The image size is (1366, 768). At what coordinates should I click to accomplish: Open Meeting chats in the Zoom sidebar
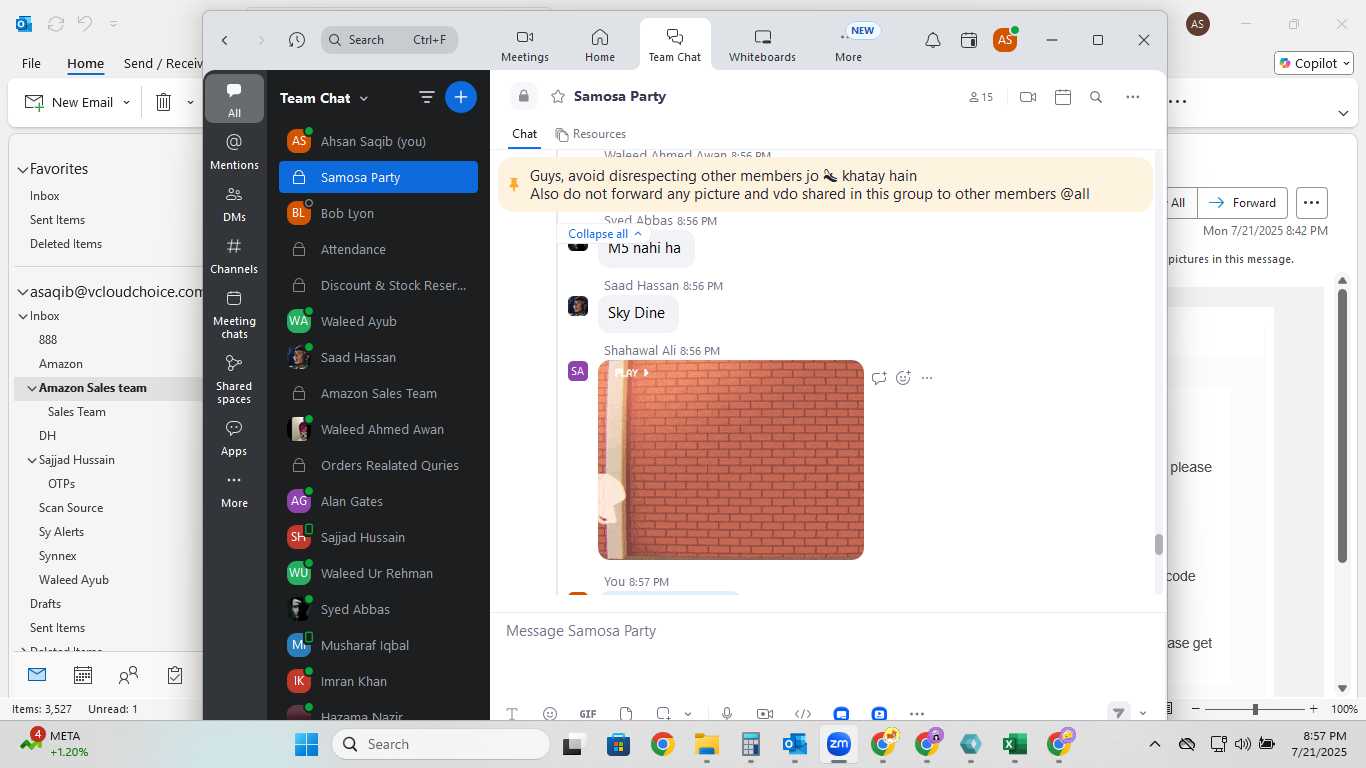(x=234, y=314)
